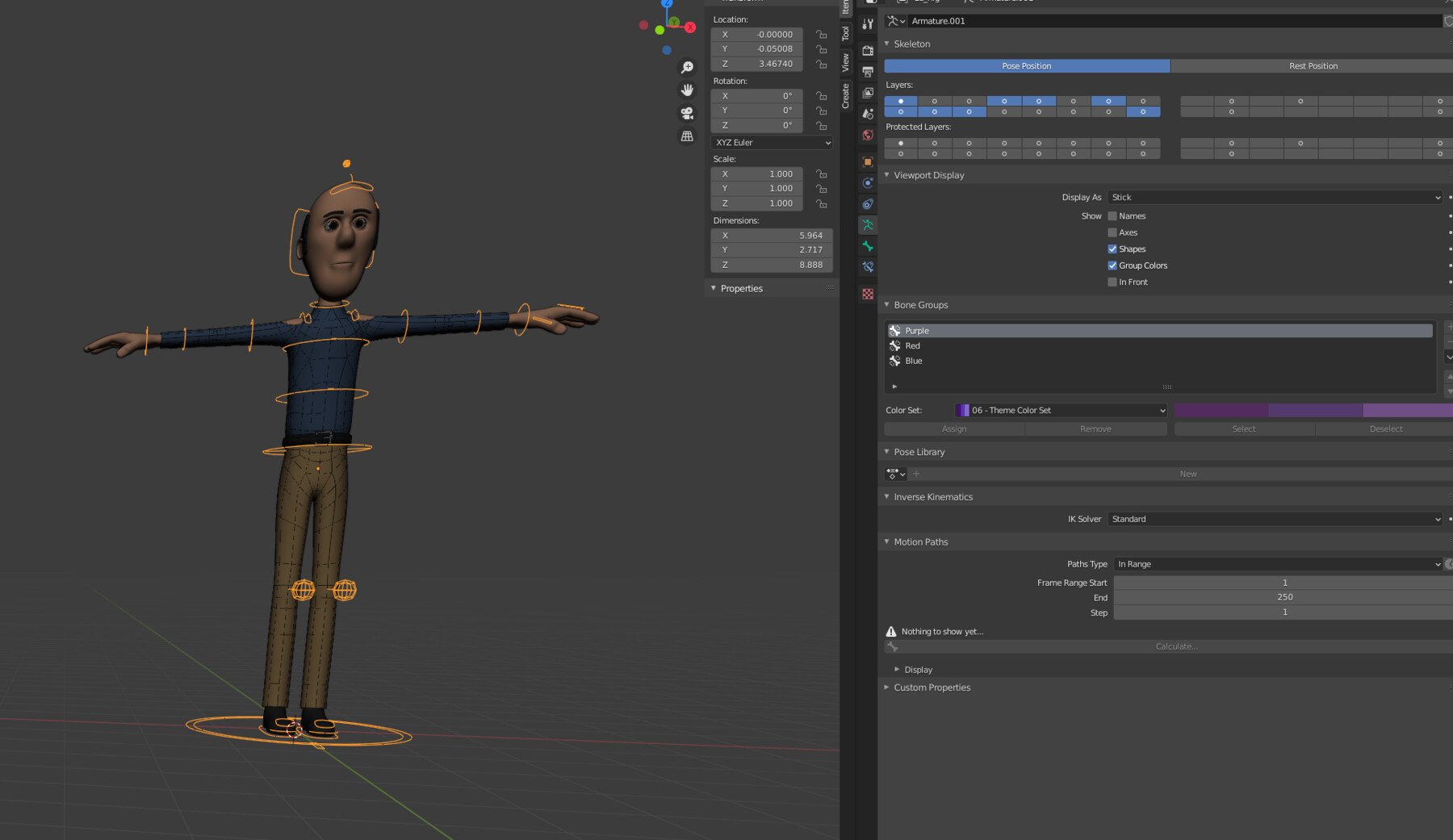Toggle the In Front display option
Viewport: 1453px width, 840px height.
[x=1112, y=282]
